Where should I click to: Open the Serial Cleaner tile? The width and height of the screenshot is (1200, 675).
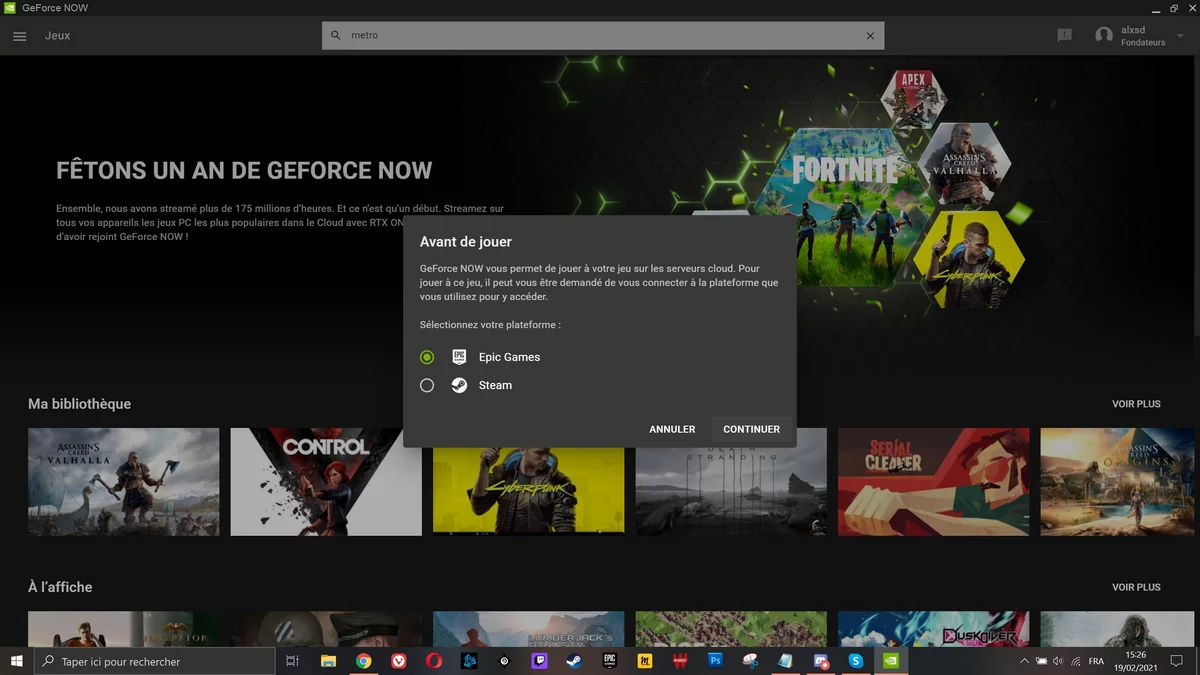933,482
